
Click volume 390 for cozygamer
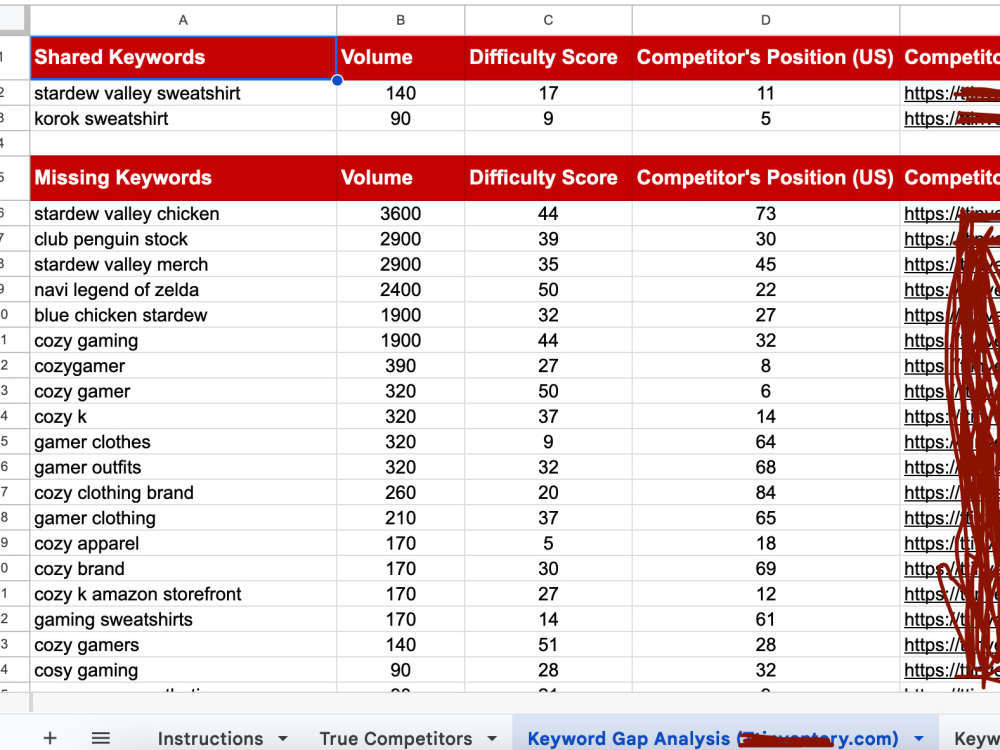coord(401,366)
